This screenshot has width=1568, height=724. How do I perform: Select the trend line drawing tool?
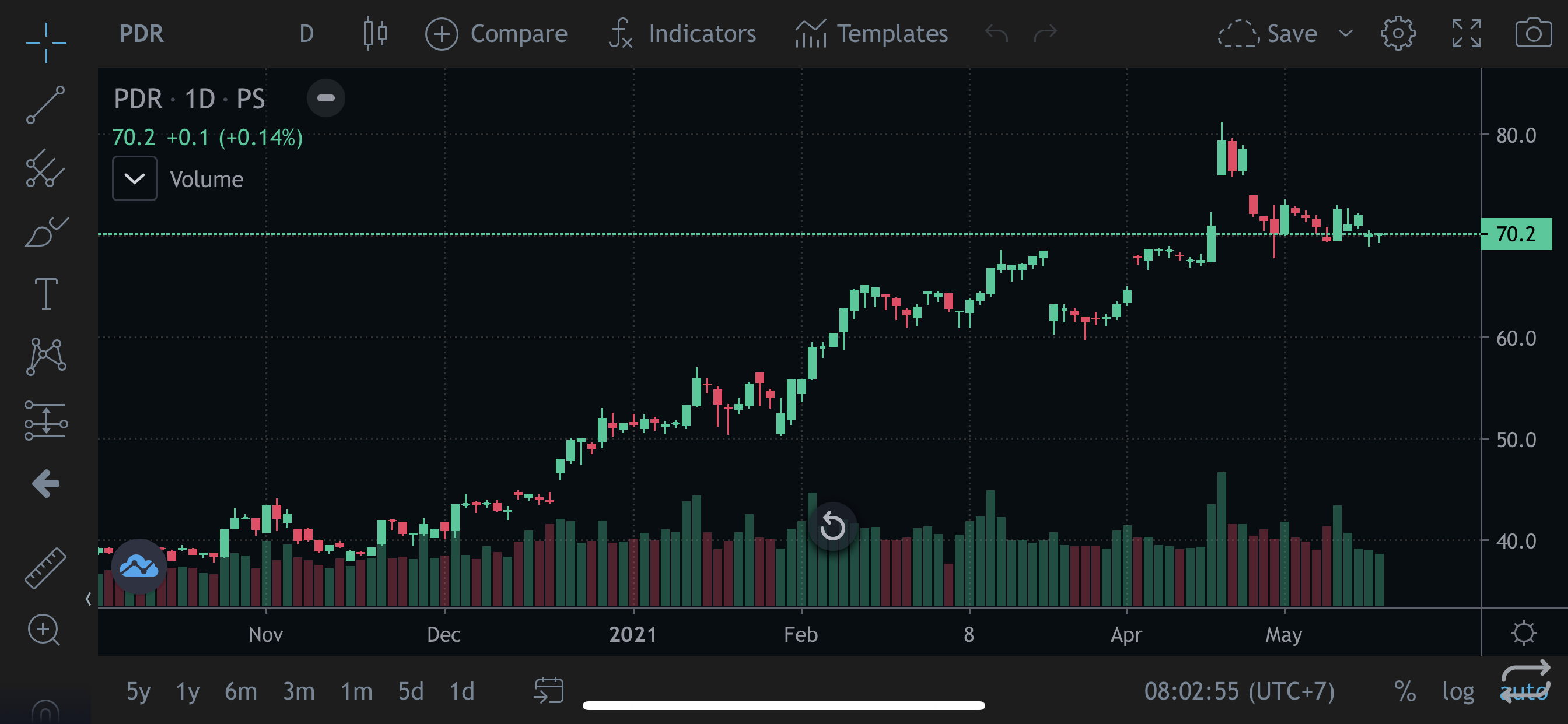(x=45, y=105)
